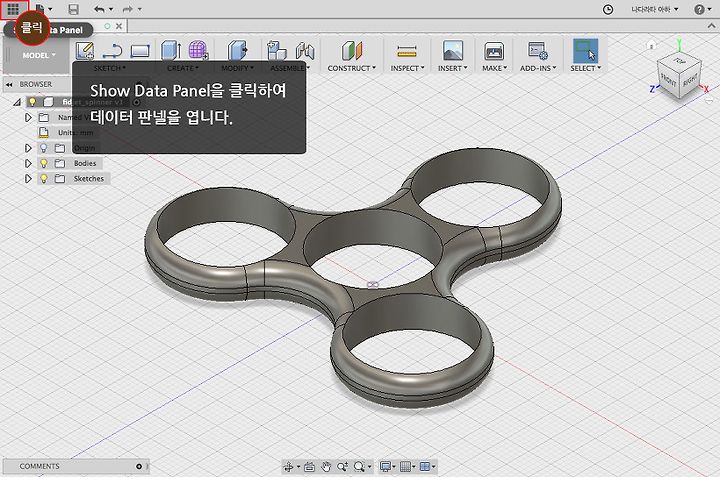Open the INSERT menu
Viewport: 720px width, 477px height.
click(x=453, y=68)
